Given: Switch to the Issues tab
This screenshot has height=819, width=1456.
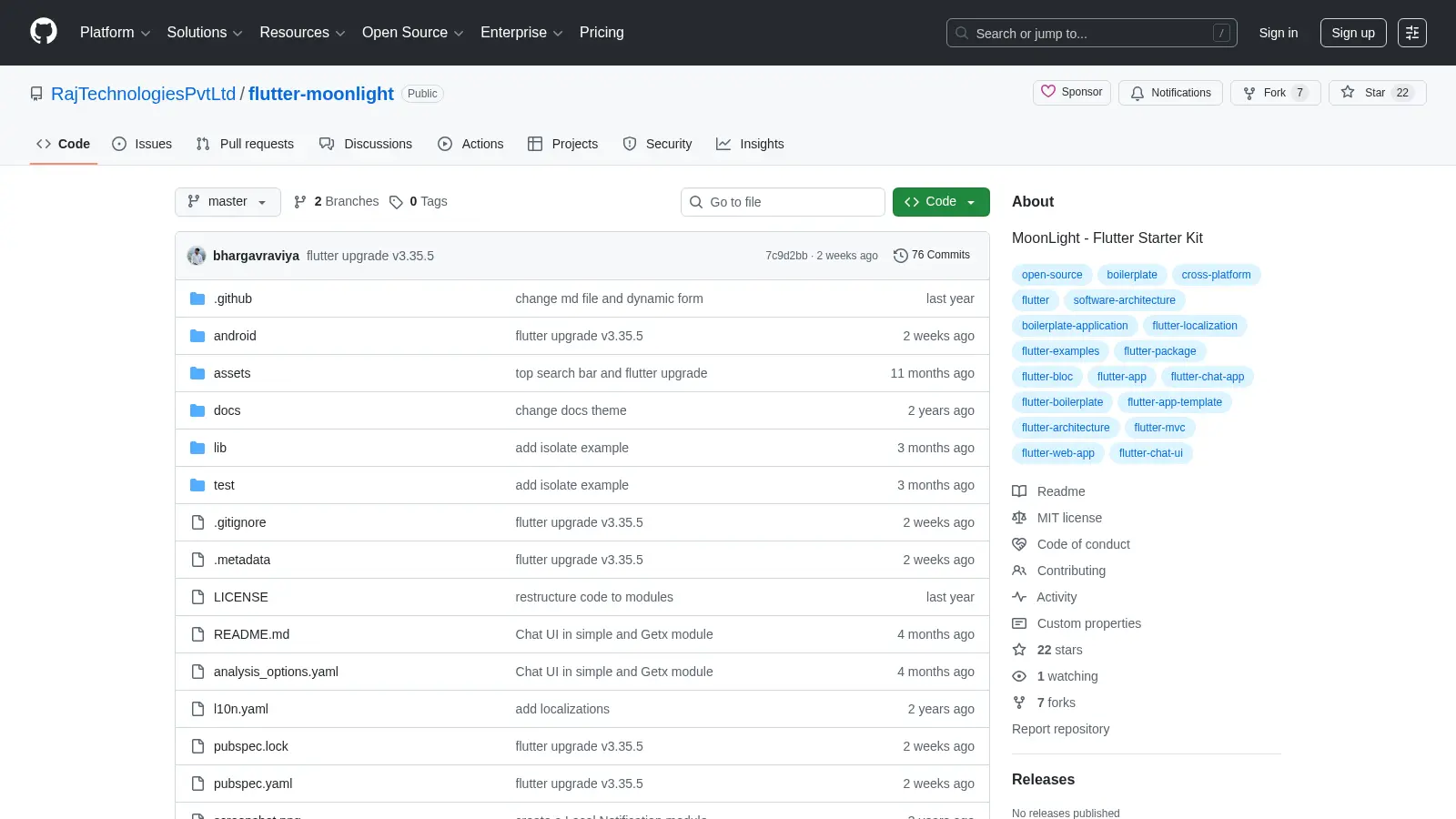Looking at the screenshot, I should [142, 144].
